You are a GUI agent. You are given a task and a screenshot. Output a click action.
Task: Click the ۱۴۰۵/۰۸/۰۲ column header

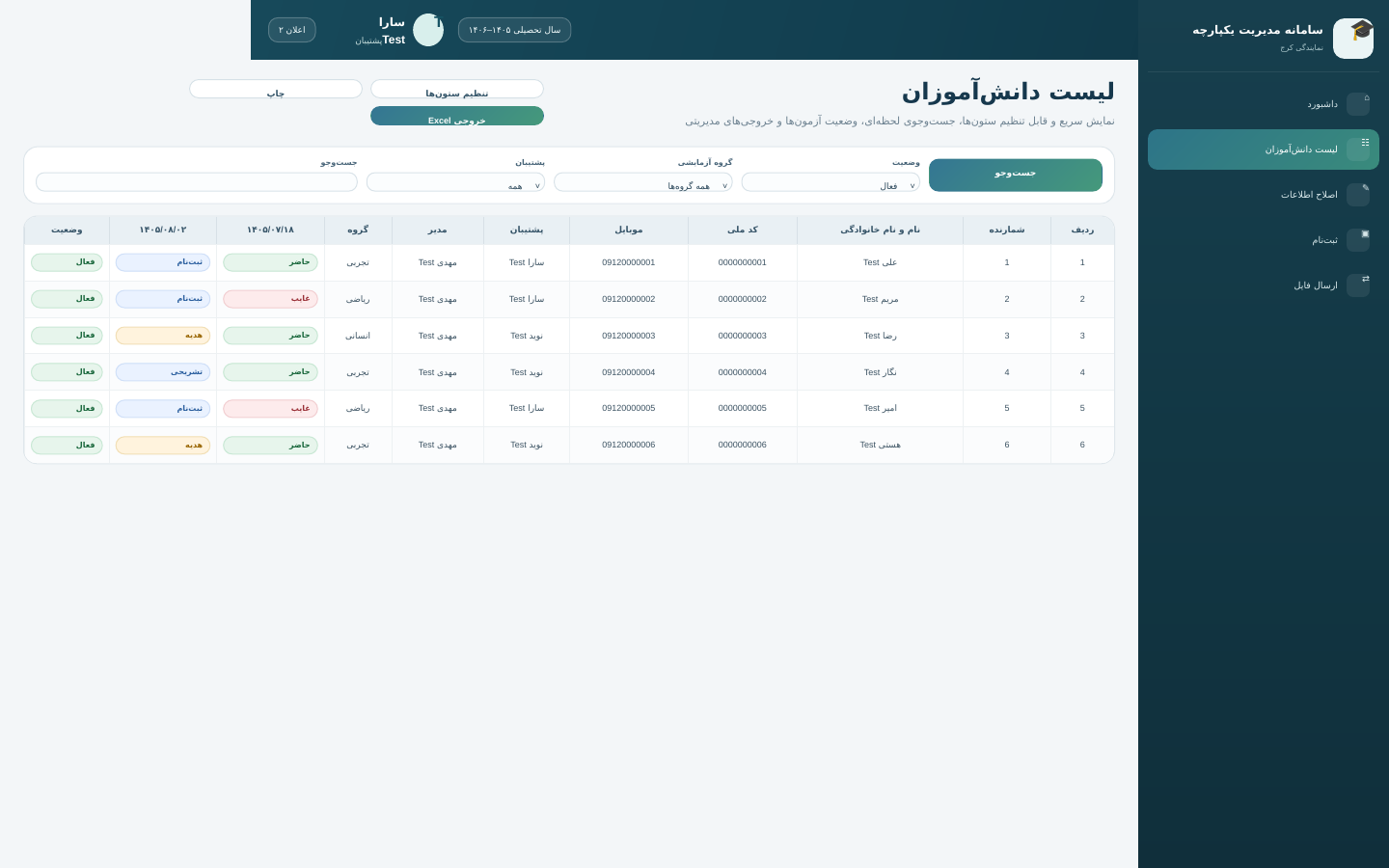pos(163,231)
